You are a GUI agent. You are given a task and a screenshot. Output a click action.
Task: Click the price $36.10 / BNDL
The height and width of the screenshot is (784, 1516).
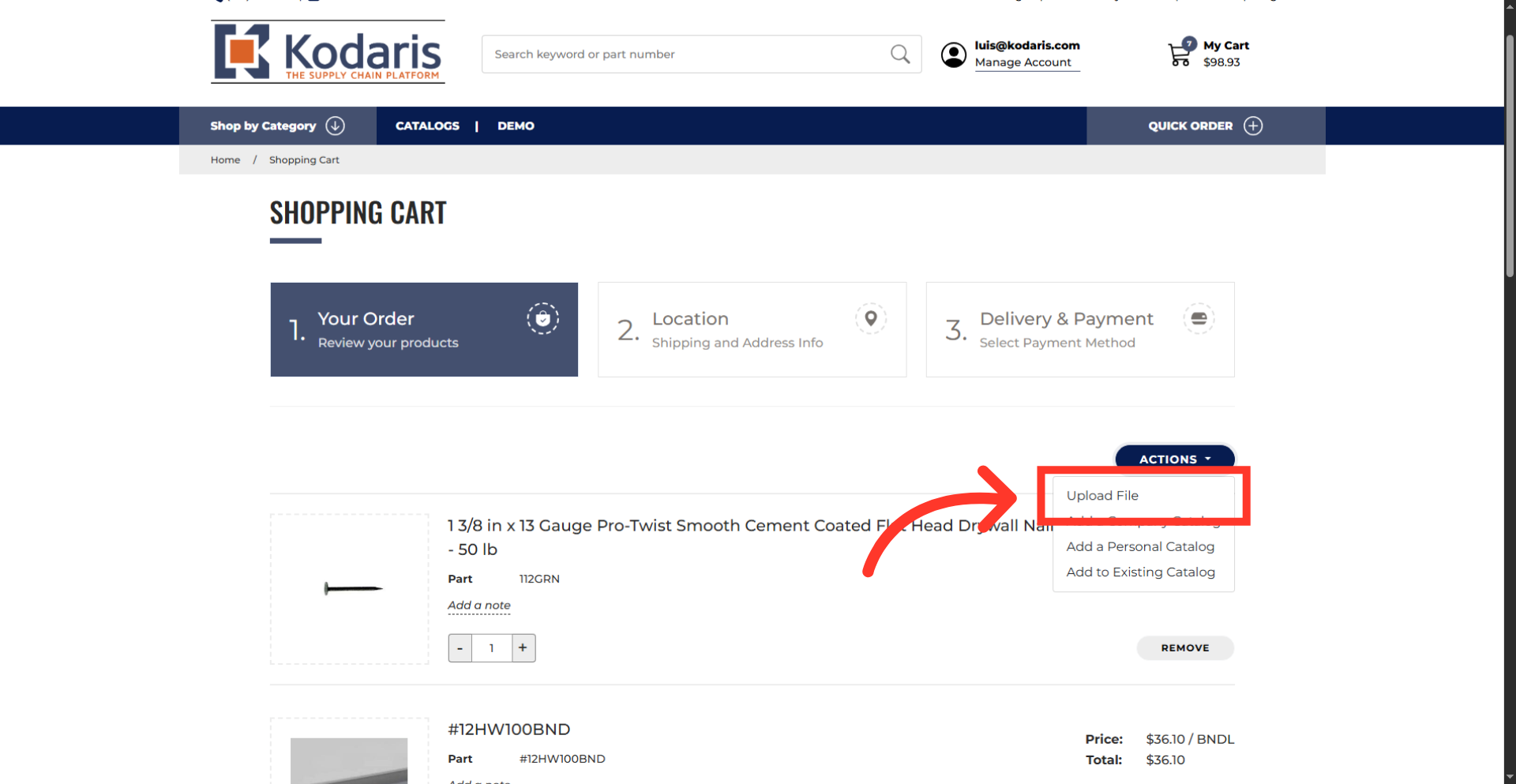[1190, 739]
